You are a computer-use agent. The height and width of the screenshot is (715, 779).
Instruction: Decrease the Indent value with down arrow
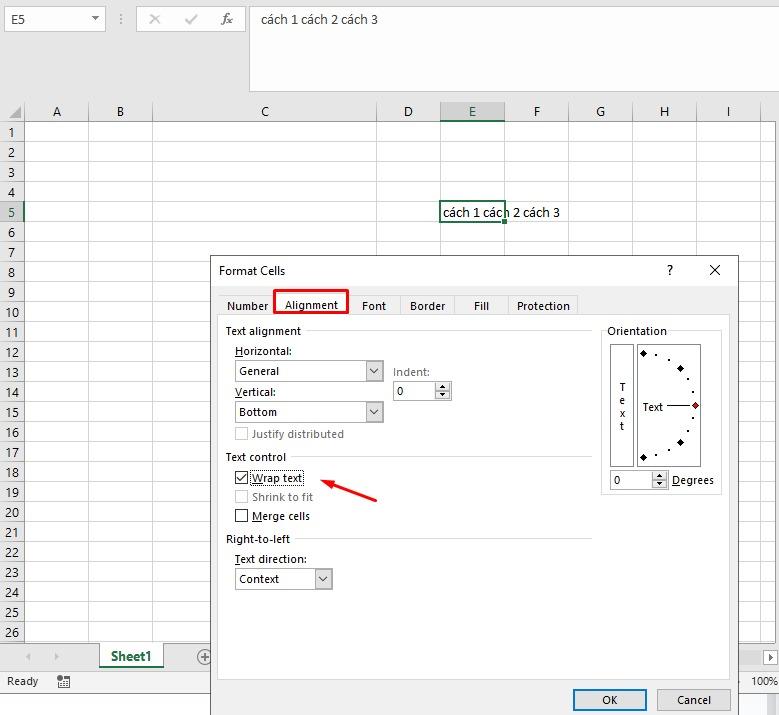pos(442,395)
